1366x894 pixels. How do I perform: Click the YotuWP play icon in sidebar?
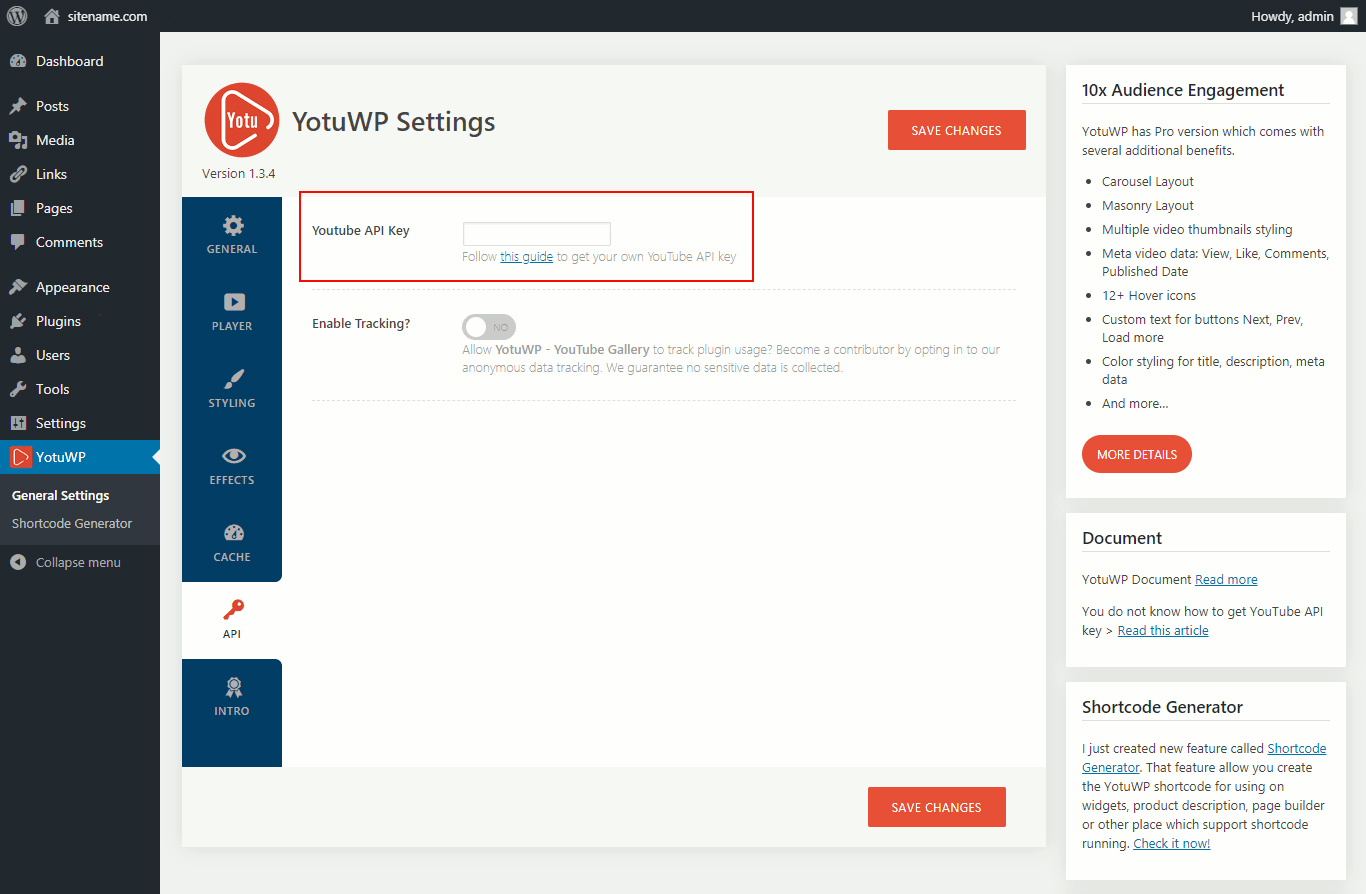[x=20, y=457]
